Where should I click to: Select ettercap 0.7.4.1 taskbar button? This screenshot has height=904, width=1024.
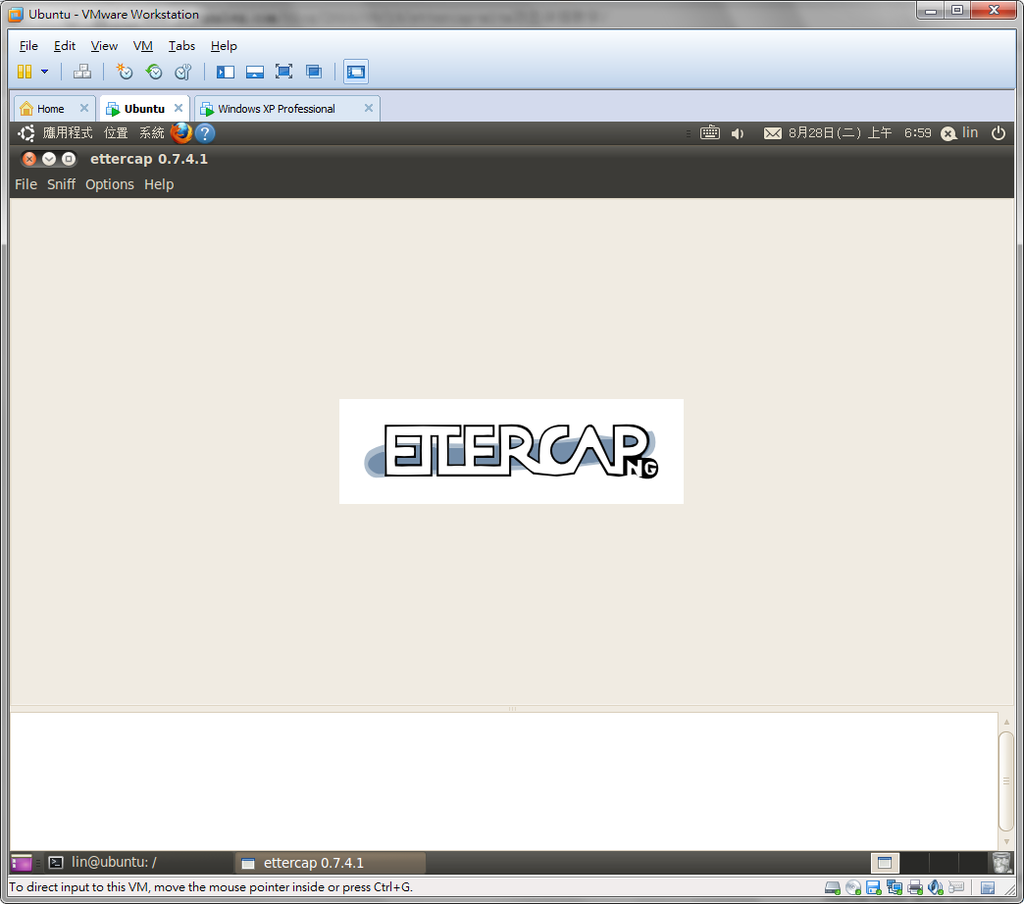coord(330,863)
